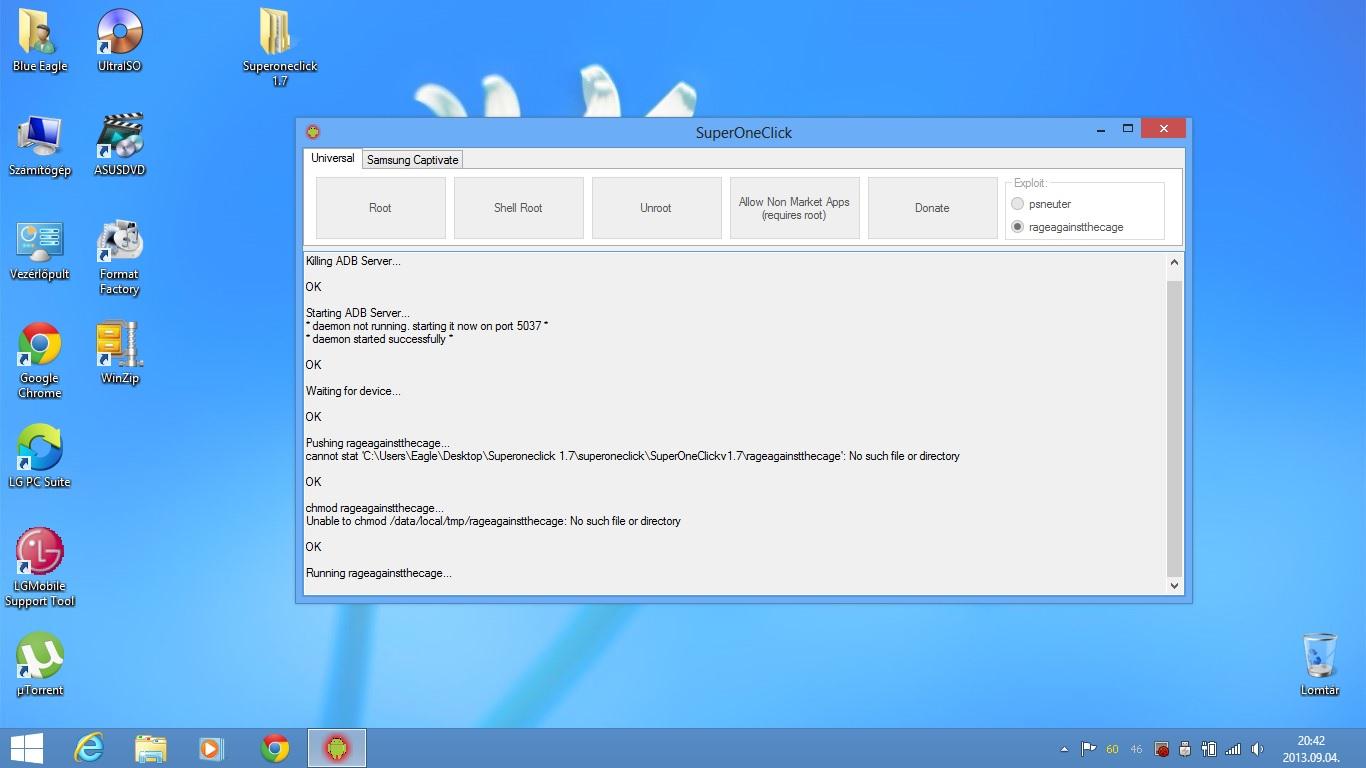This screenshot has height=768, width=1366.
Task: Click the 'Starting ADB Server...' log line
Action: point(358,313)
